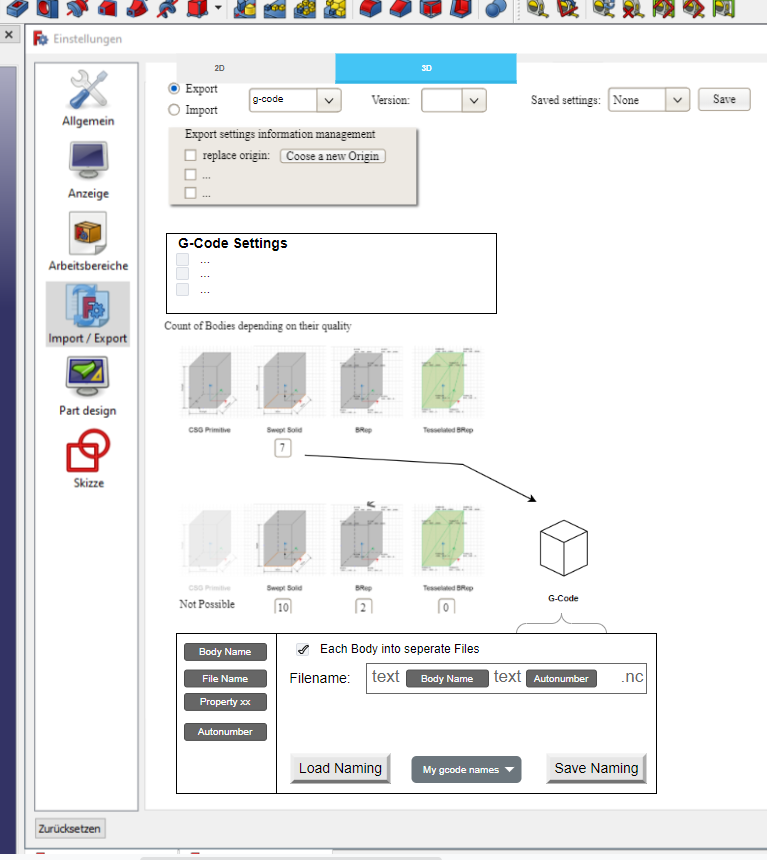Open the Part design settings icon

(88, 385)
